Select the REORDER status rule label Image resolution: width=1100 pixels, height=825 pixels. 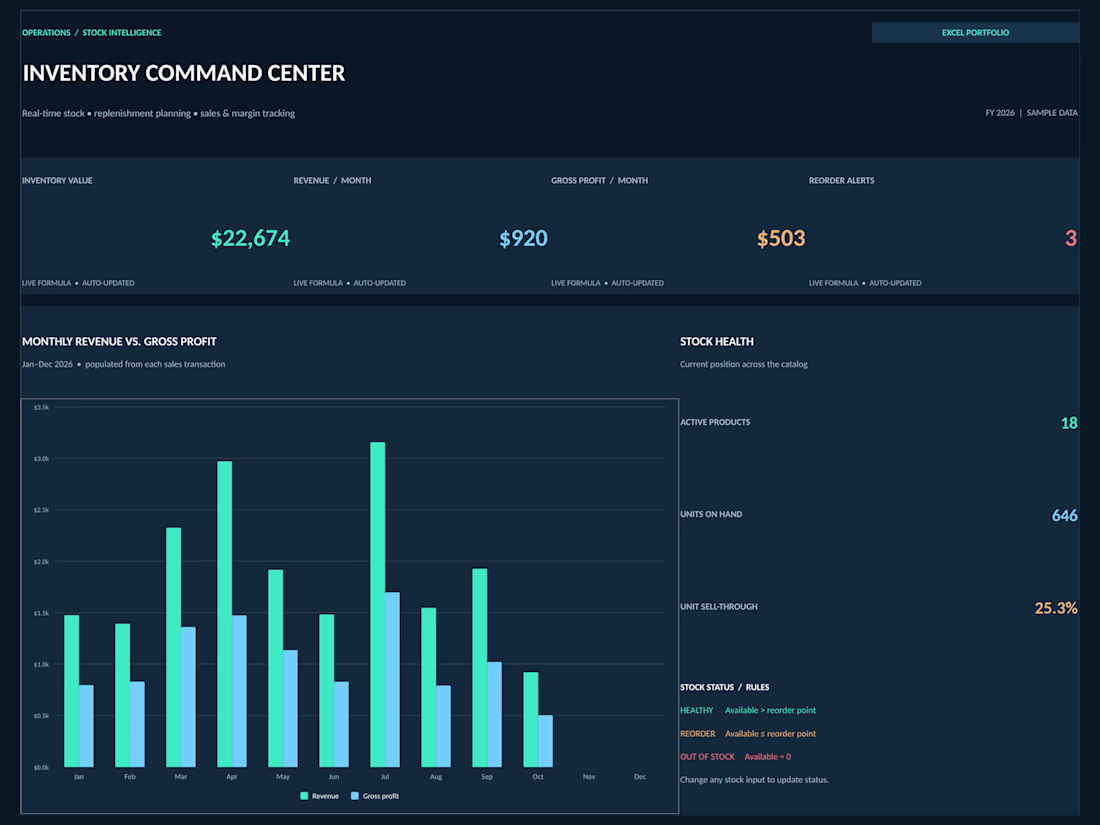(x=697, y=733)
